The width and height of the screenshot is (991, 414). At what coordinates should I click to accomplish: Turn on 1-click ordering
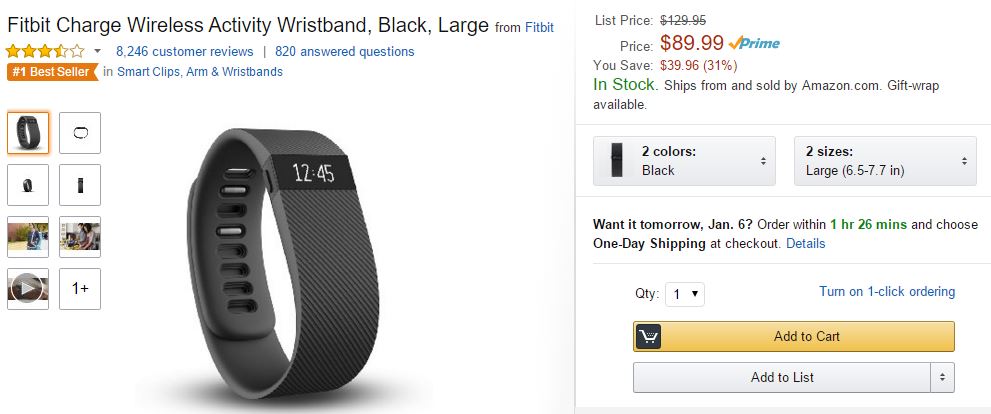point(886,292)
